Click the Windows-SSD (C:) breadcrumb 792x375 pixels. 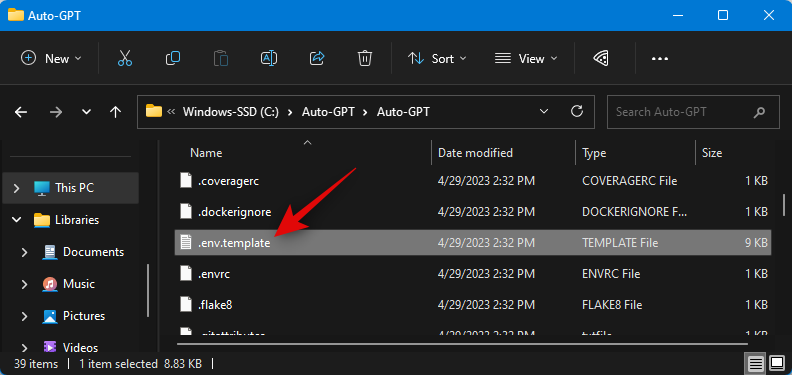click(231, 112)
